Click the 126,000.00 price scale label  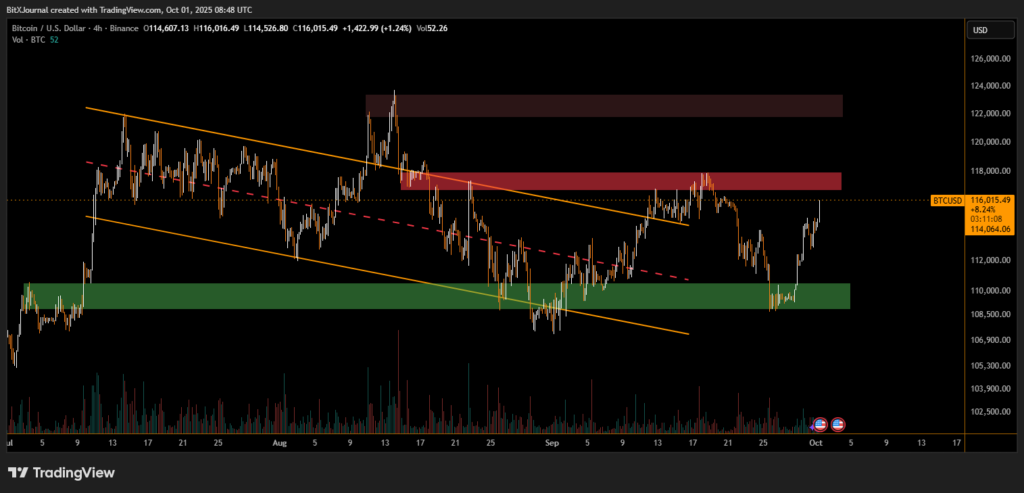pyautogui.click(x=992, y=58)
